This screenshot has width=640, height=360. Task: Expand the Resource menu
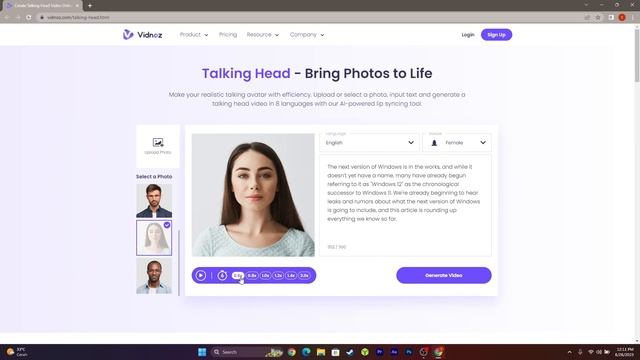[263, 35]
